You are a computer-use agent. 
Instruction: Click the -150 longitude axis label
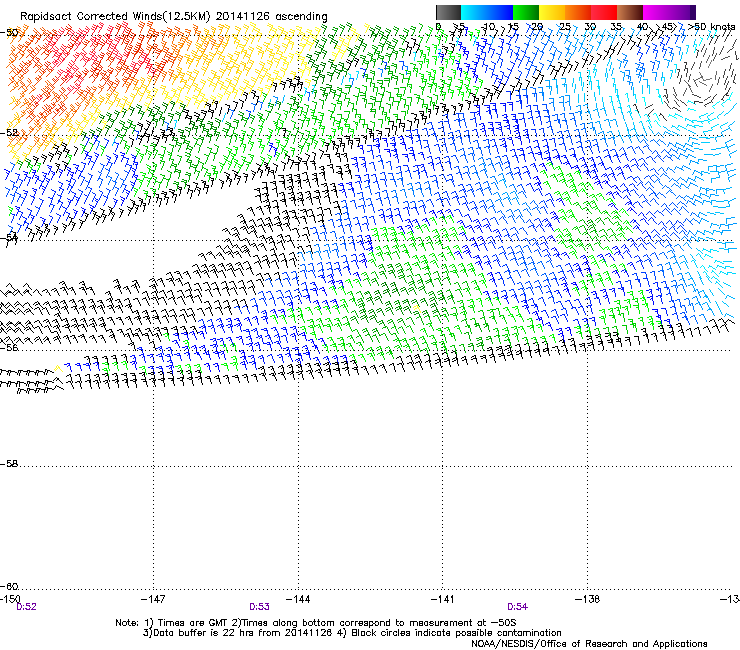click(x=10, y=599)
